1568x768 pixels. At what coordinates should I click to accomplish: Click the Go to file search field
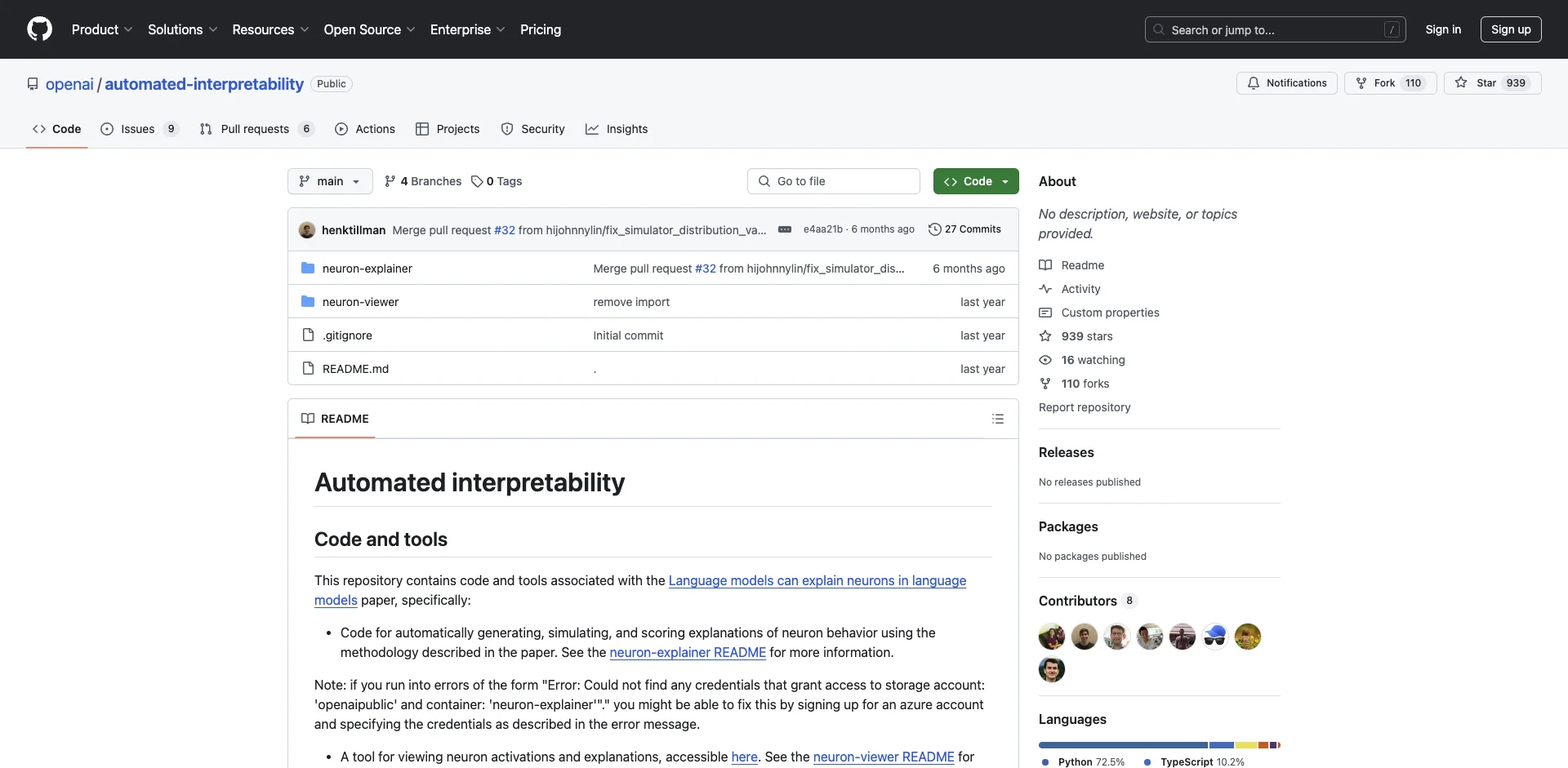(x=833, y=181)
